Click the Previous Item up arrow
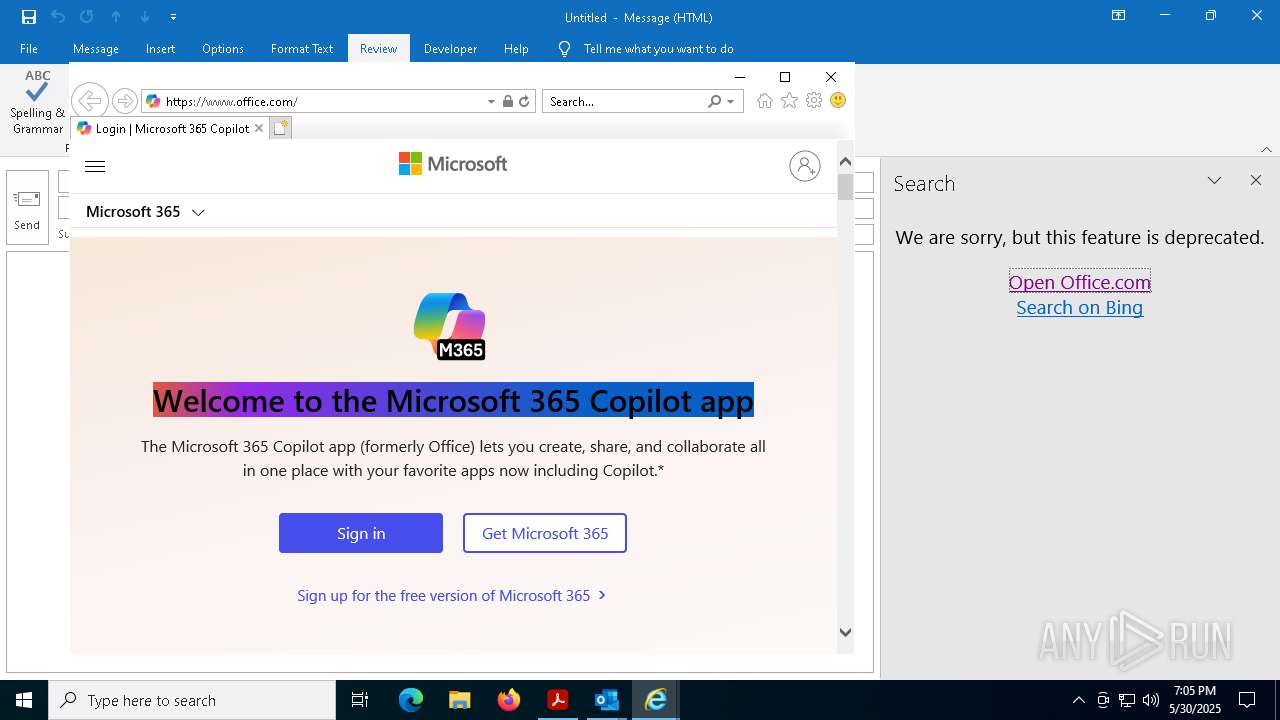This screenshot has width=1280, height=720. [116, 17]
